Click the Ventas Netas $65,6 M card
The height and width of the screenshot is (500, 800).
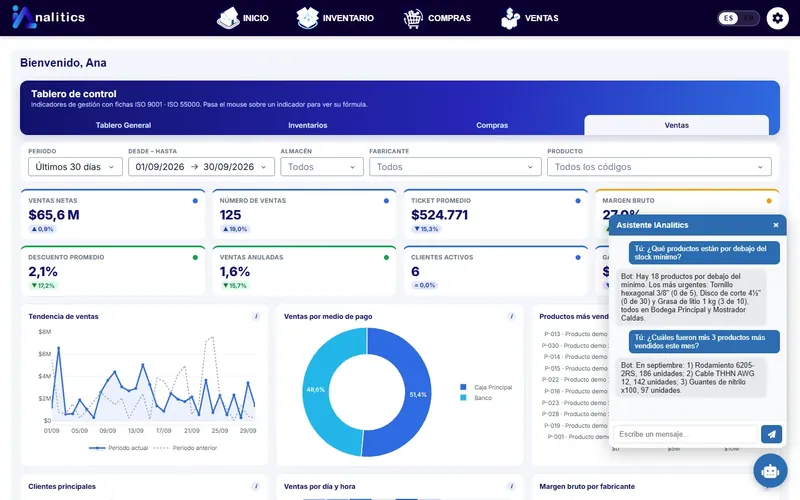point(113,214)
